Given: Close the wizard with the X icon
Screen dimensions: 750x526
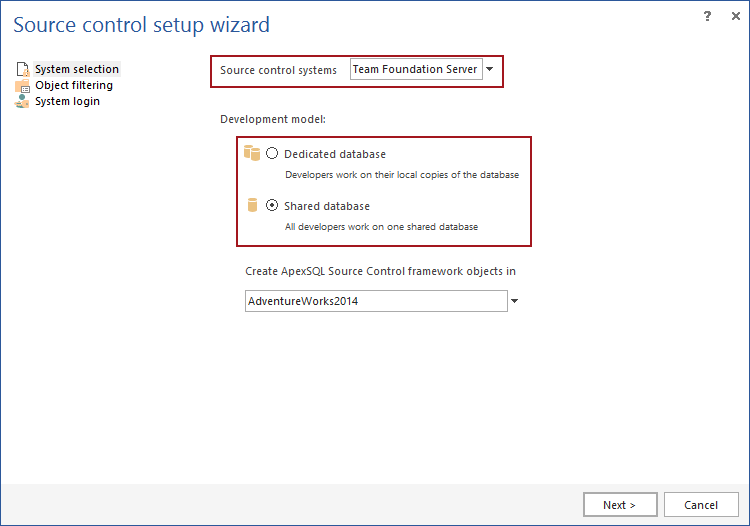Looking at the screenshot, I should pos(736,16).
